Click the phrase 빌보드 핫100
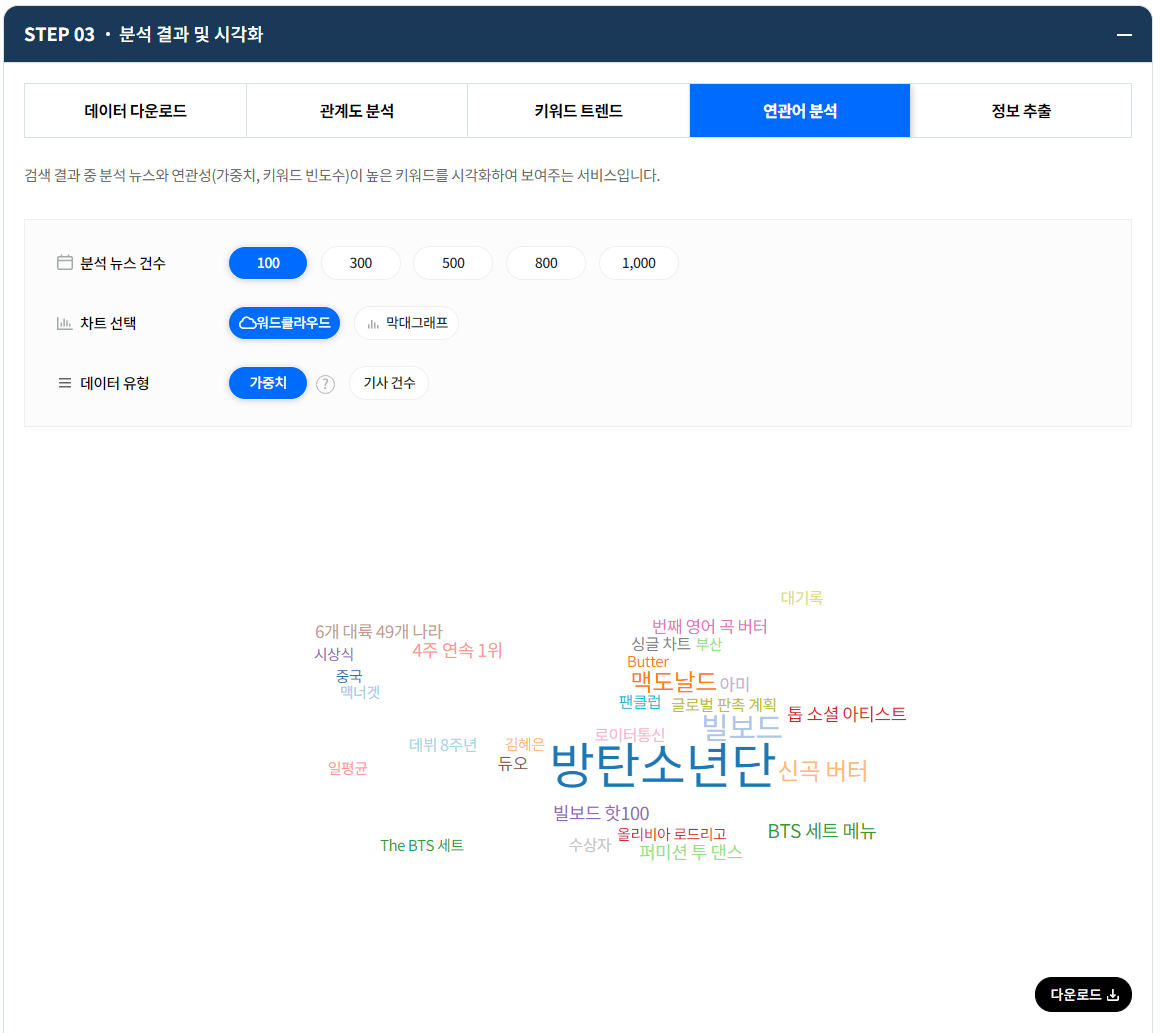Image resolution: width=1161 pixels, height=1033 pixels. (x=601, y=813)
